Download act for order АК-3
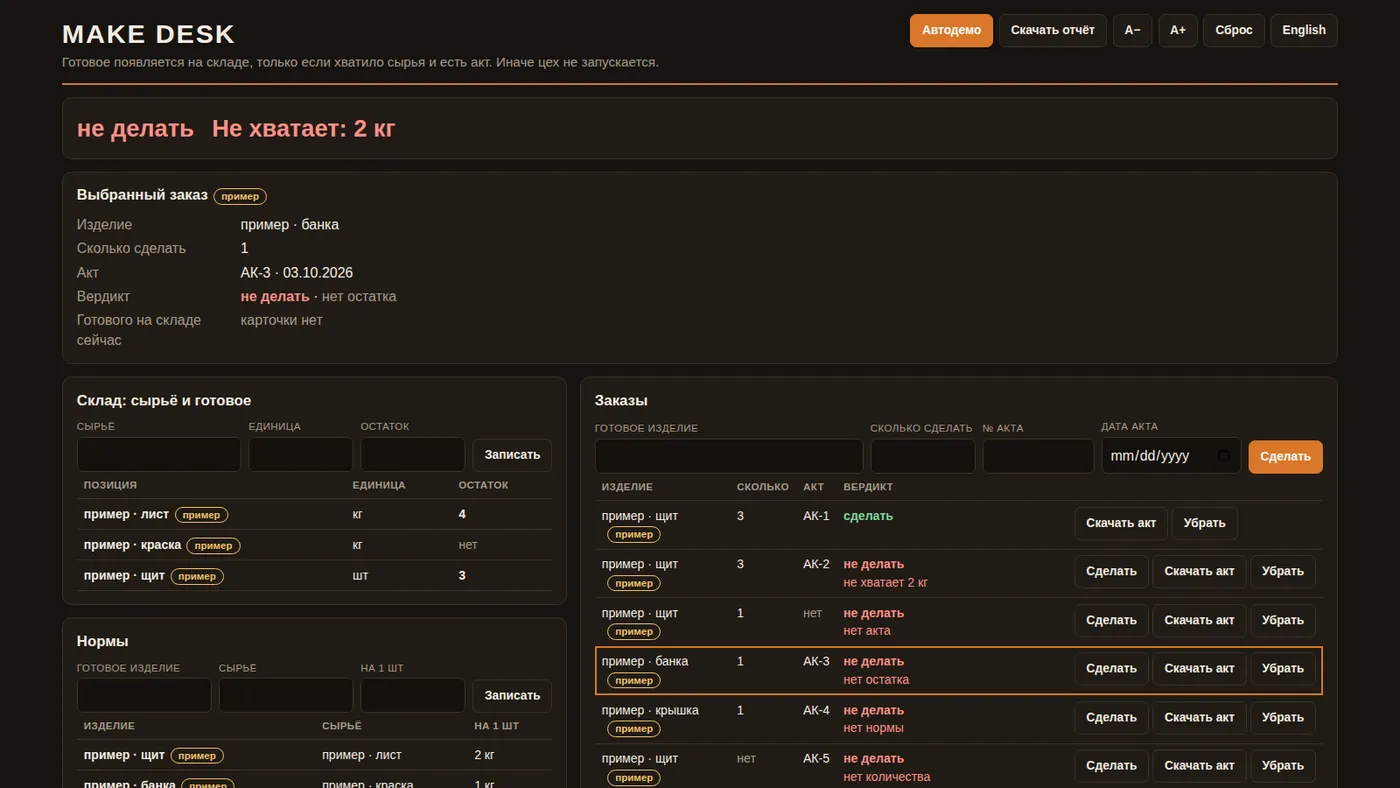This screenshot has width=1400, height=788. click(1199, 669)
